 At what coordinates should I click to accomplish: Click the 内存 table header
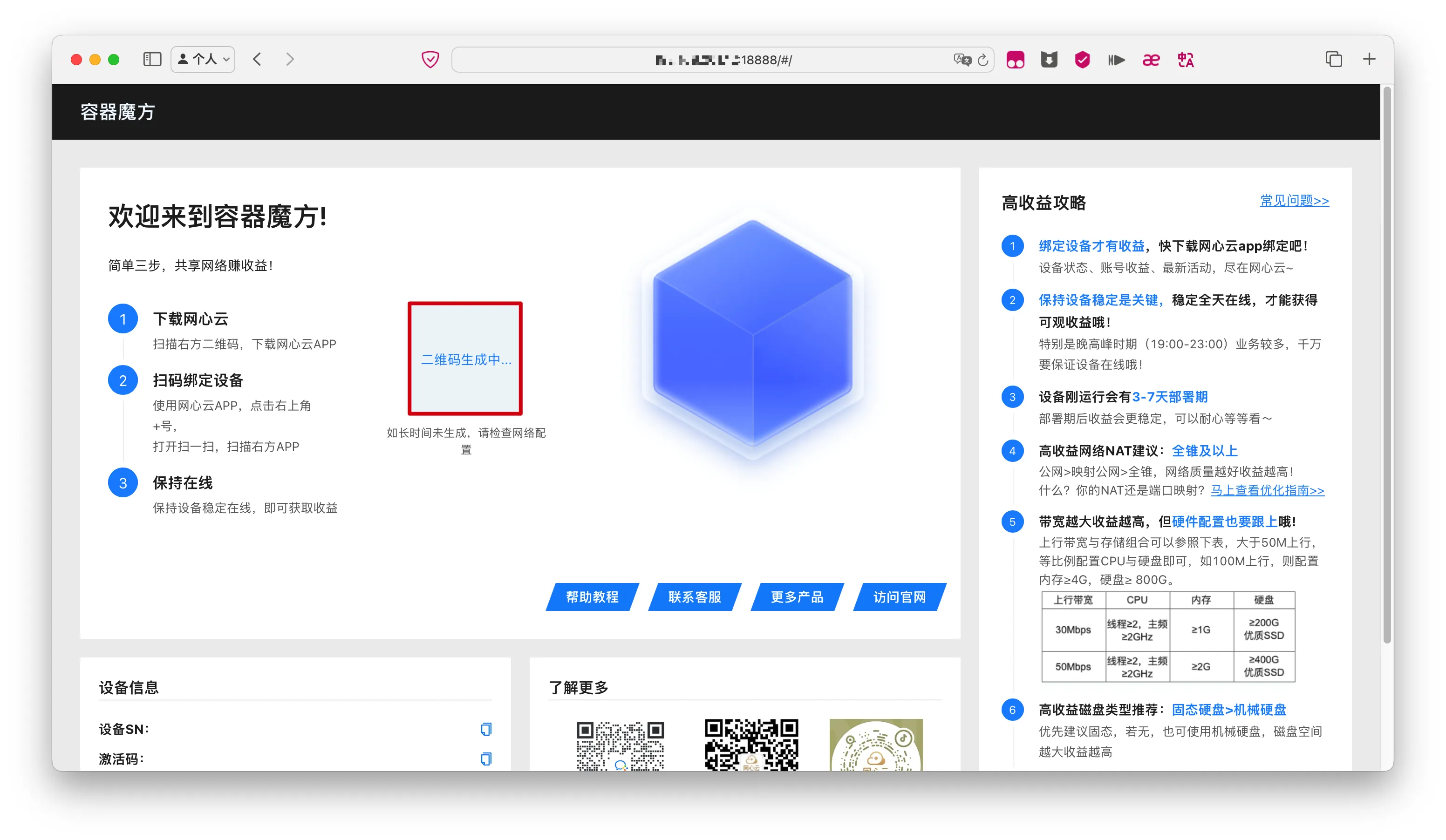coord(1201,600)
